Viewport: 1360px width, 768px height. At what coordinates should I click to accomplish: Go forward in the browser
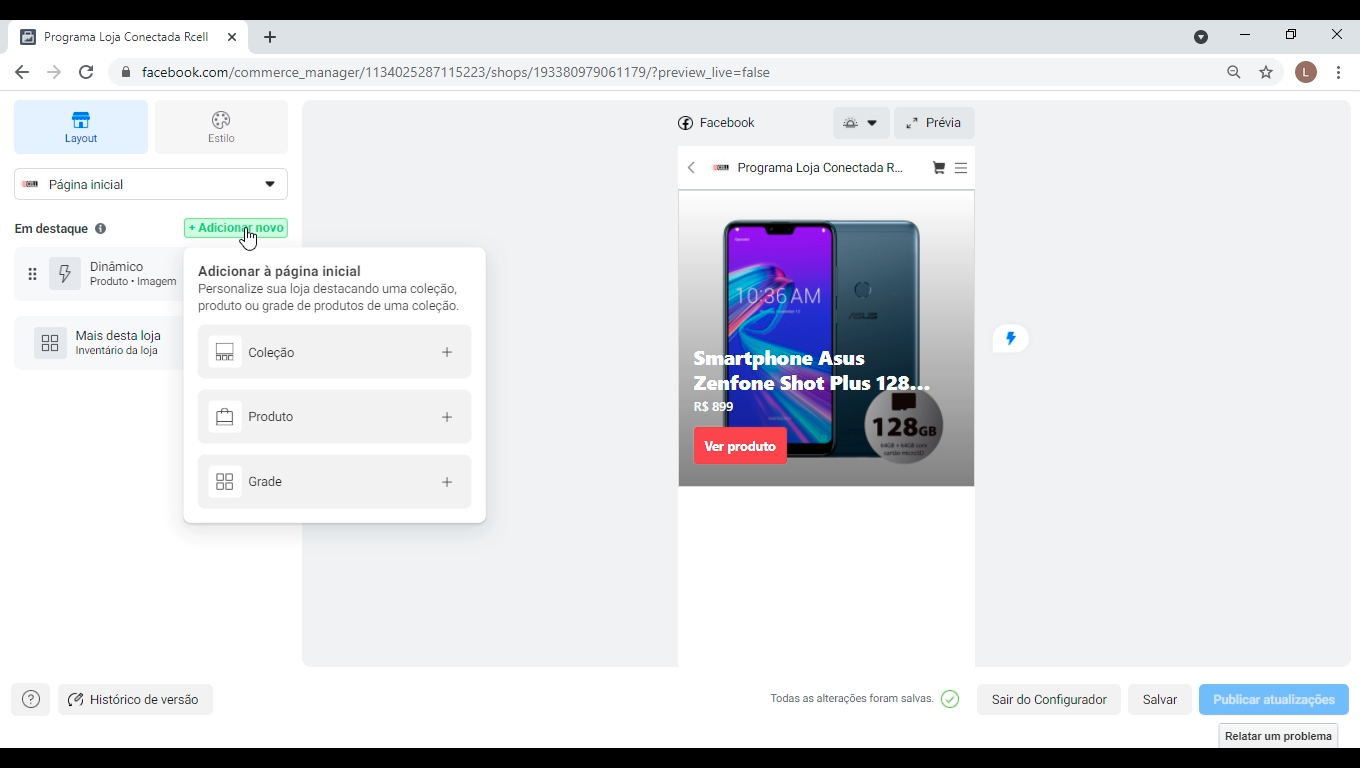54,72
